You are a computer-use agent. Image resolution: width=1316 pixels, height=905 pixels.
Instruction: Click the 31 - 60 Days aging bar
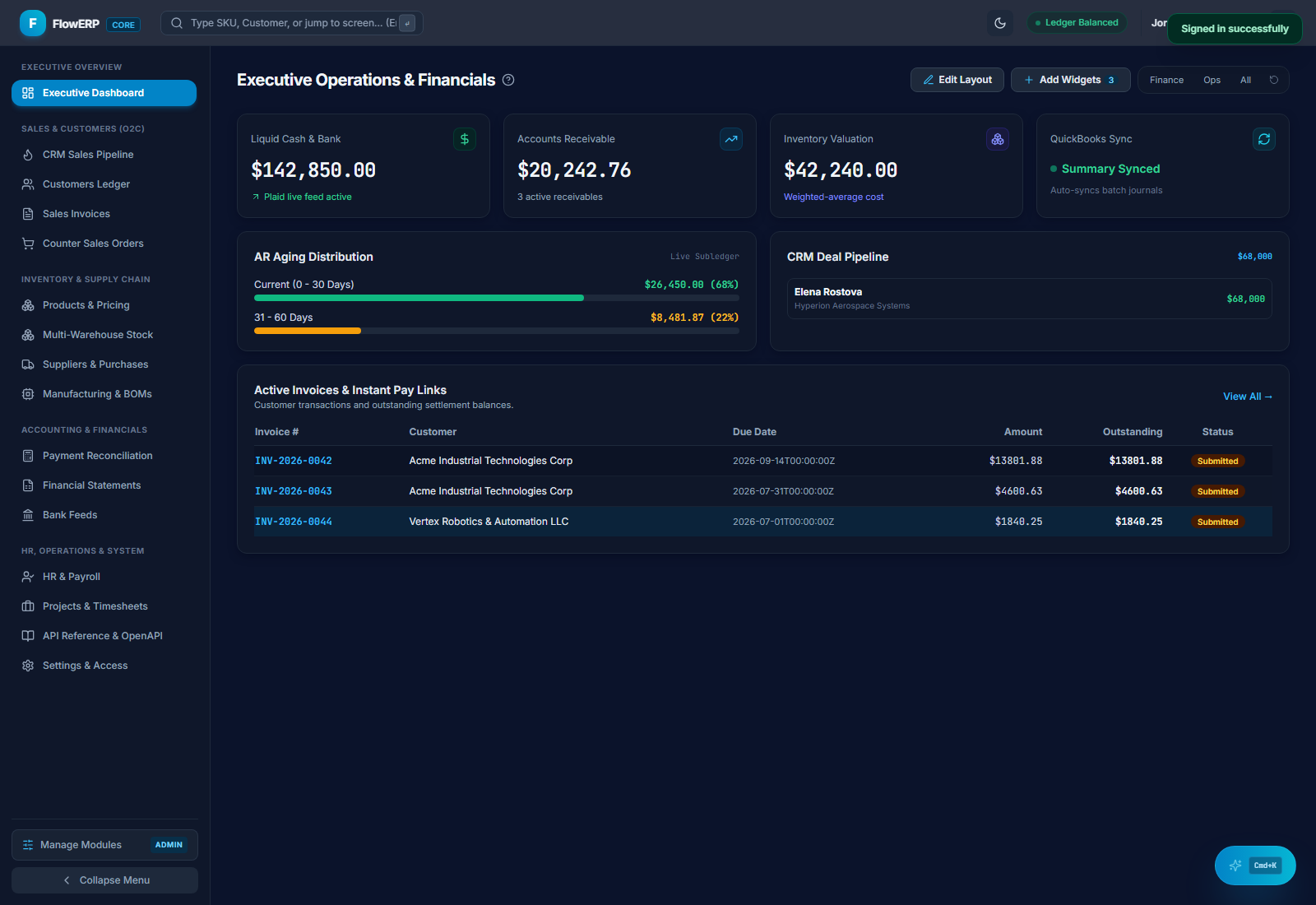pos(497,331)
